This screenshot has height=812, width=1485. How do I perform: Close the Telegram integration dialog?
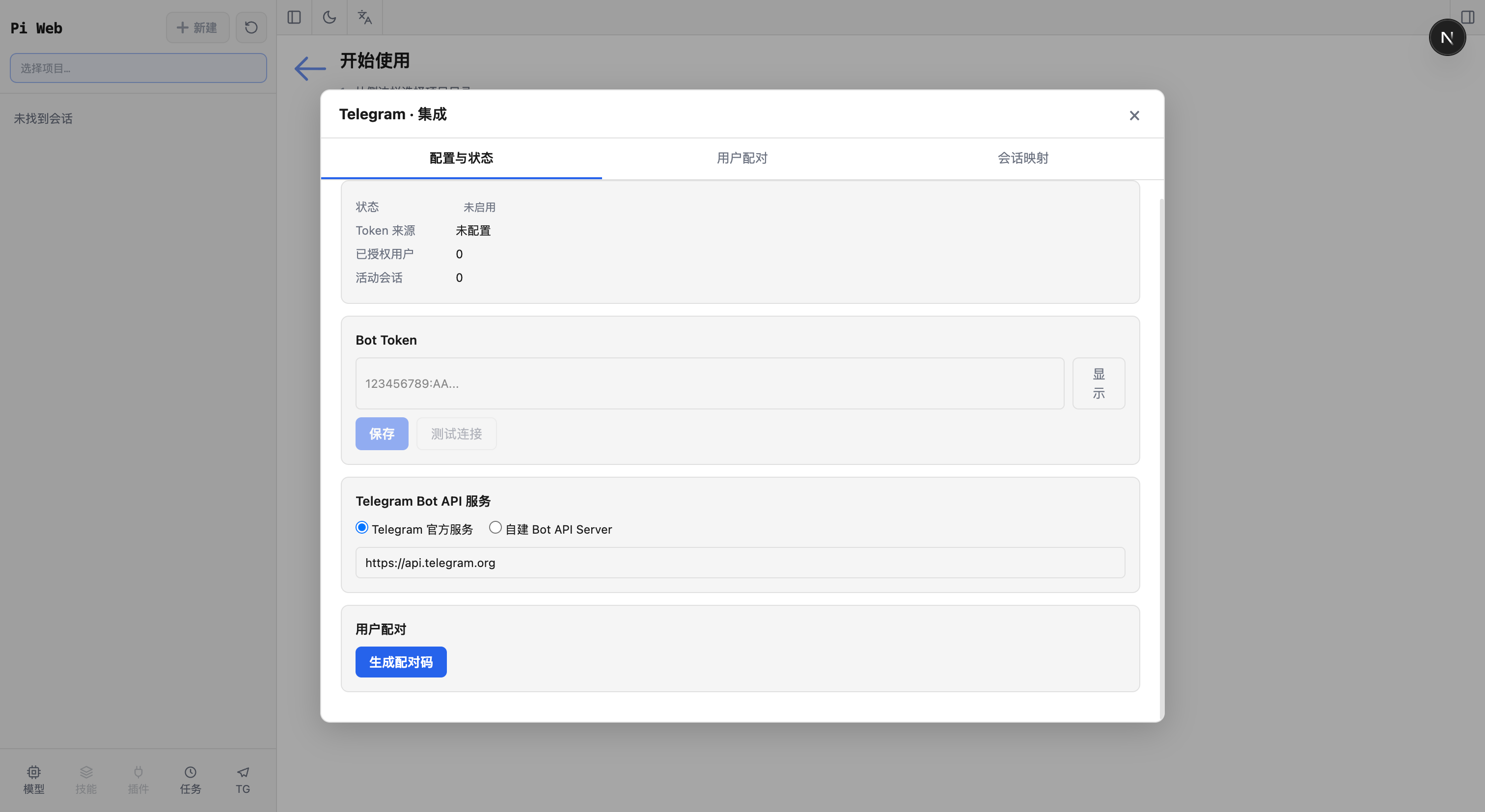click(x=1134, y=116)
